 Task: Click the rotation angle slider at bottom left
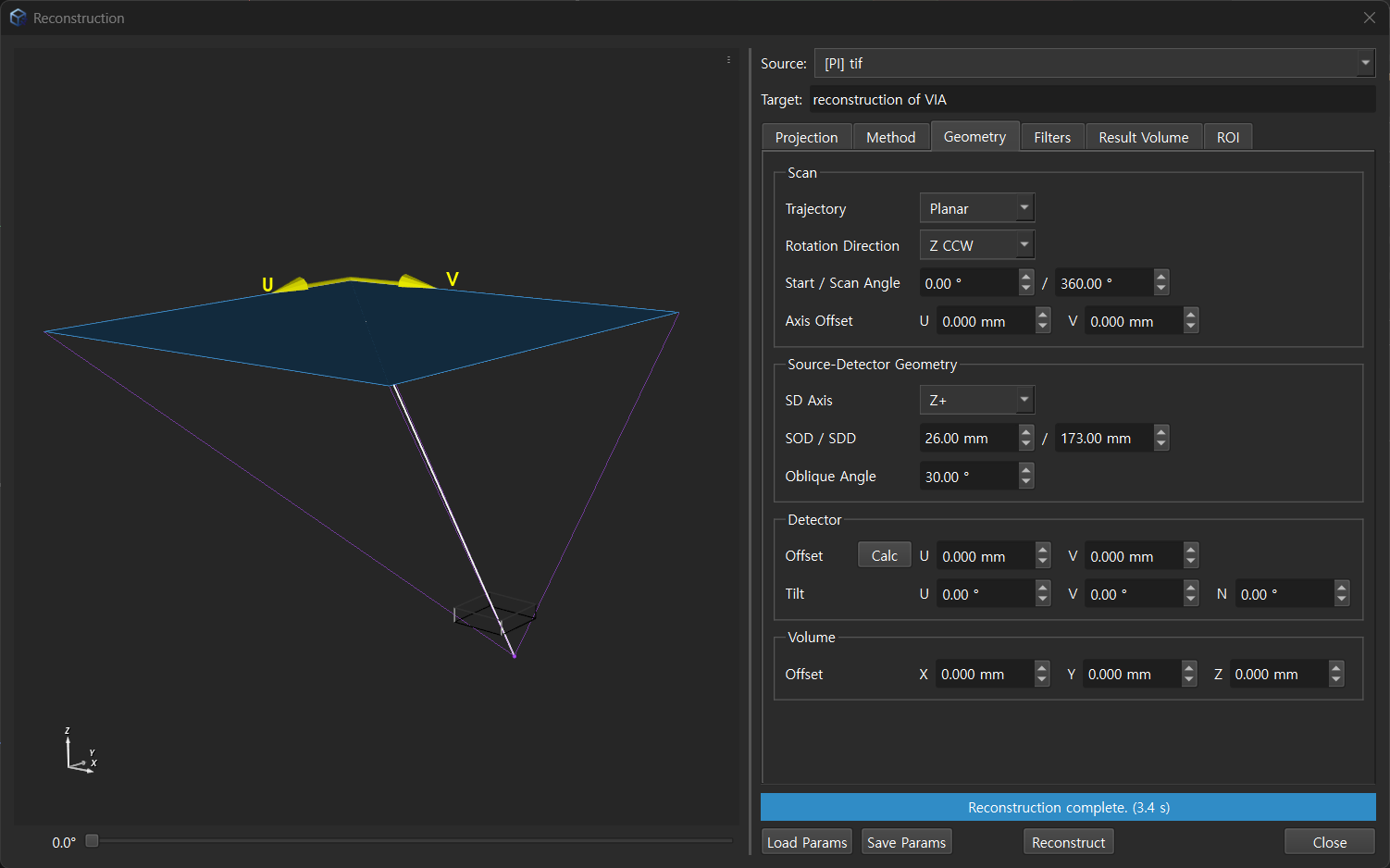(x=92, y=840)
